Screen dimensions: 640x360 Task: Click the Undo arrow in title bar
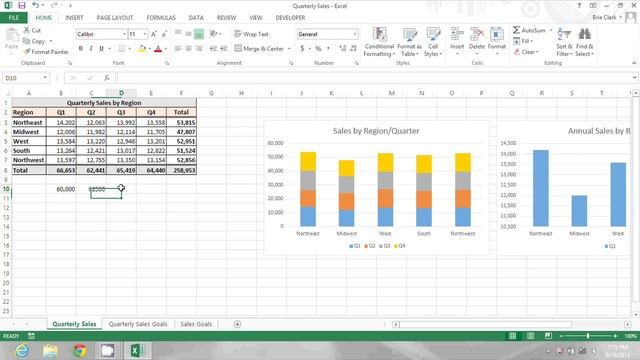point(36,5)
